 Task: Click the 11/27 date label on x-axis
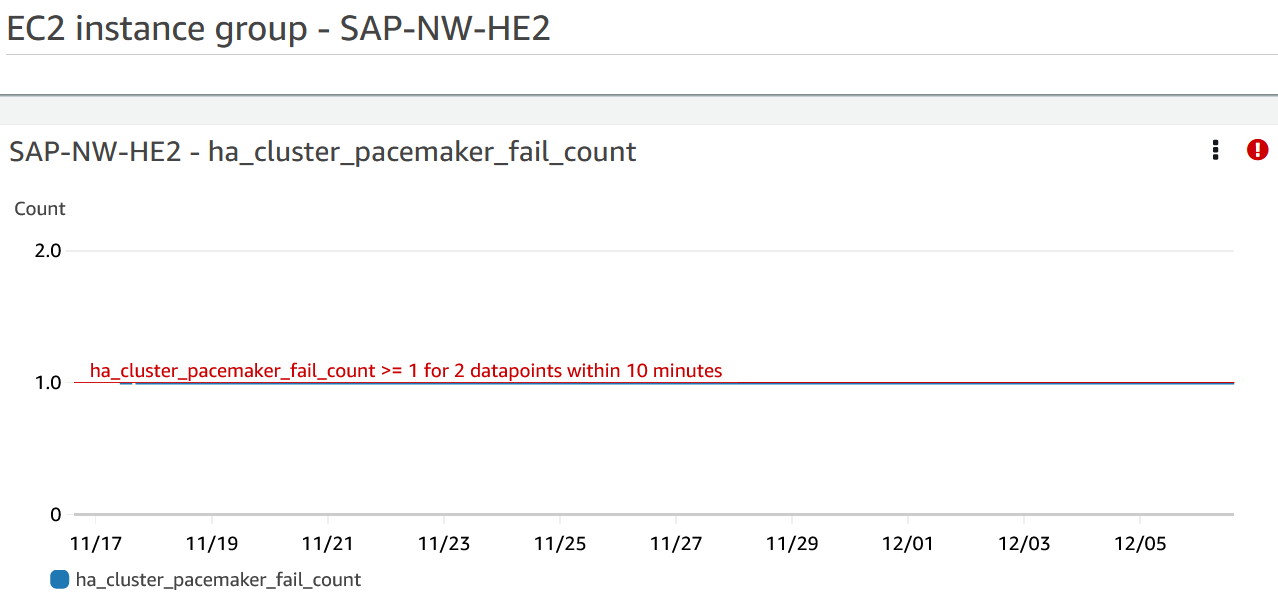tap(676, 543)
